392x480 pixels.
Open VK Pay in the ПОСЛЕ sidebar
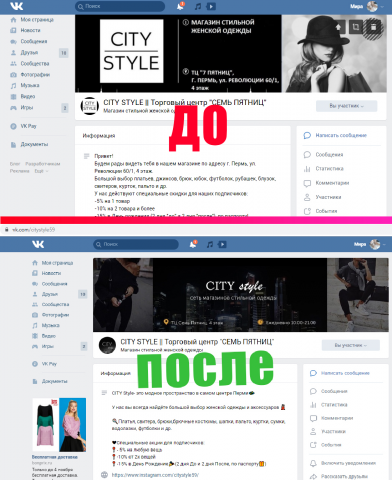point(44,364)
